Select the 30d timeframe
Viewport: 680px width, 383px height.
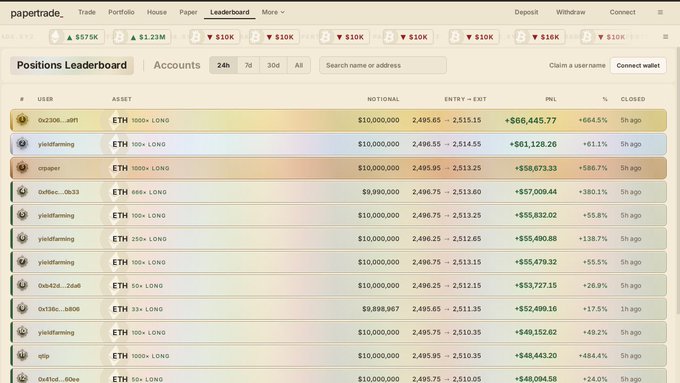click(273, 65)
